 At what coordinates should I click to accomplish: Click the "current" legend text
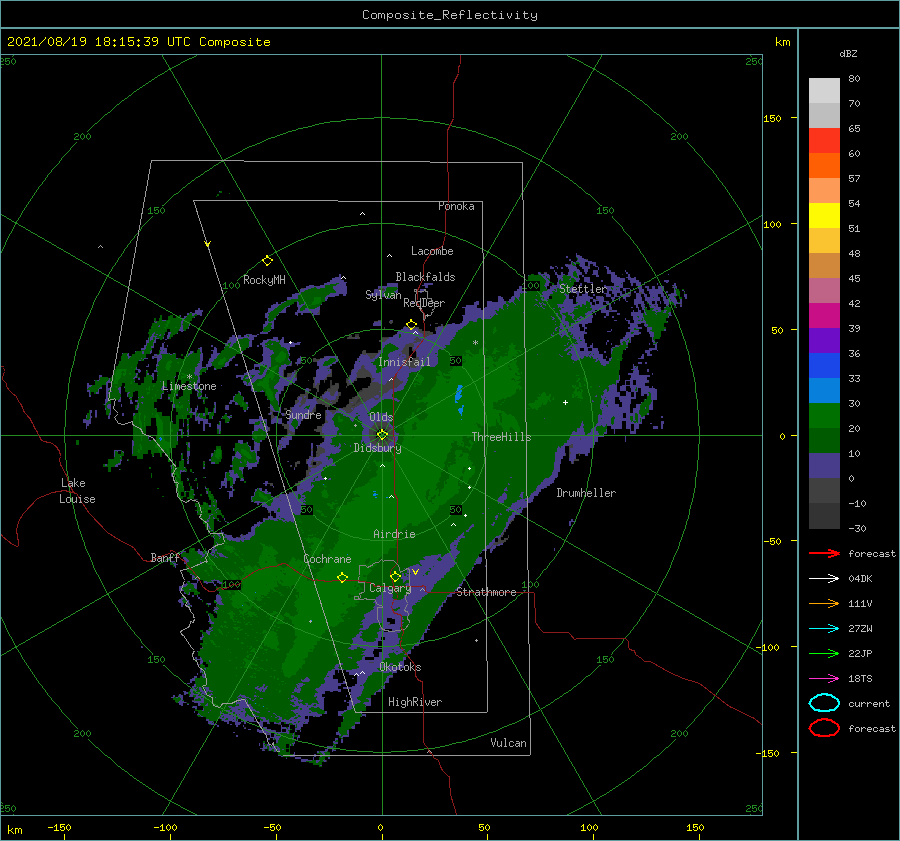pyautogui.click(x=869, y=703)
